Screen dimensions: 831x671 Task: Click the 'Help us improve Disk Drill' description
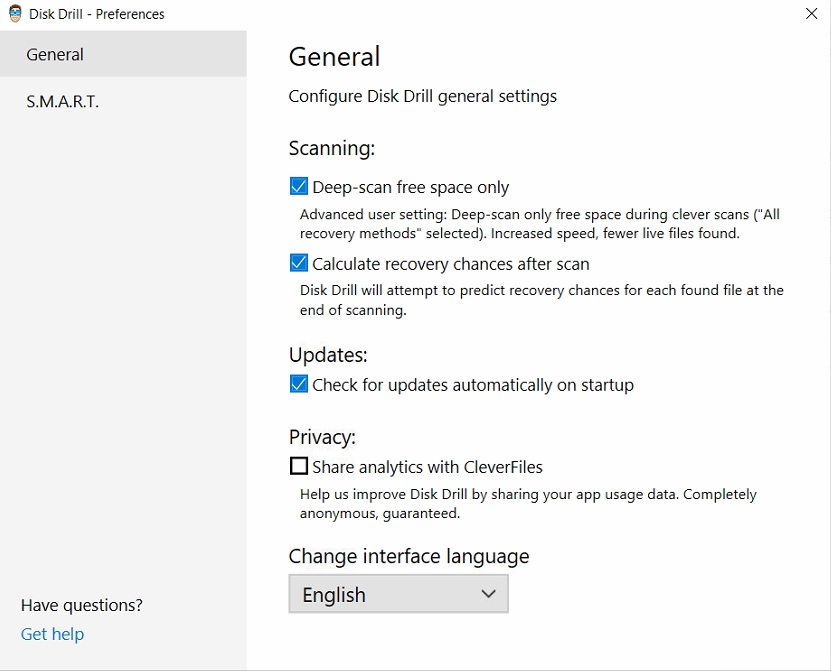click(528, 504)
